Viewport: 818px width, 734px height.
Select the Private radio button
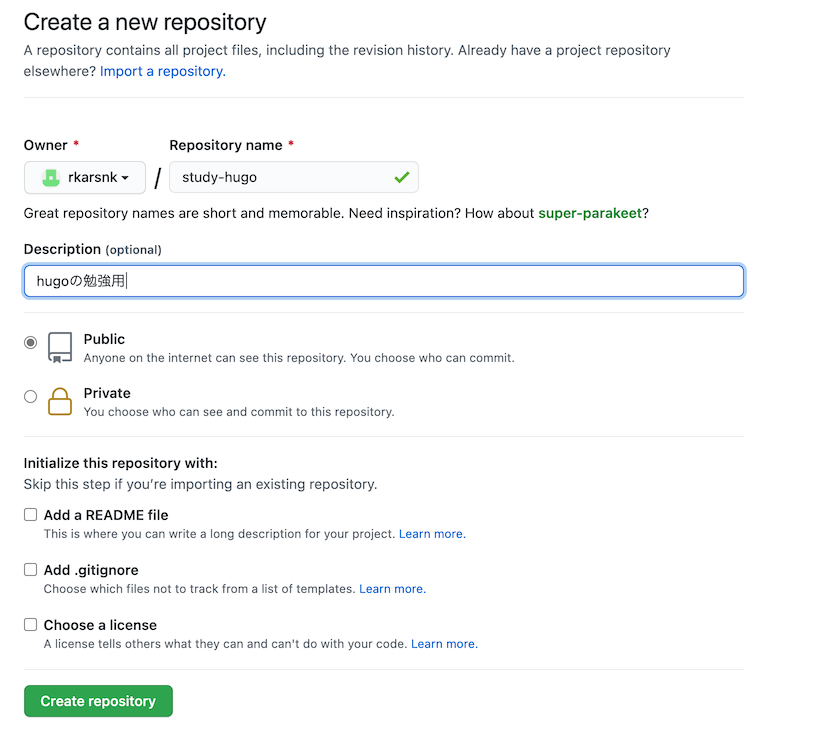click(x=30, y=396)
